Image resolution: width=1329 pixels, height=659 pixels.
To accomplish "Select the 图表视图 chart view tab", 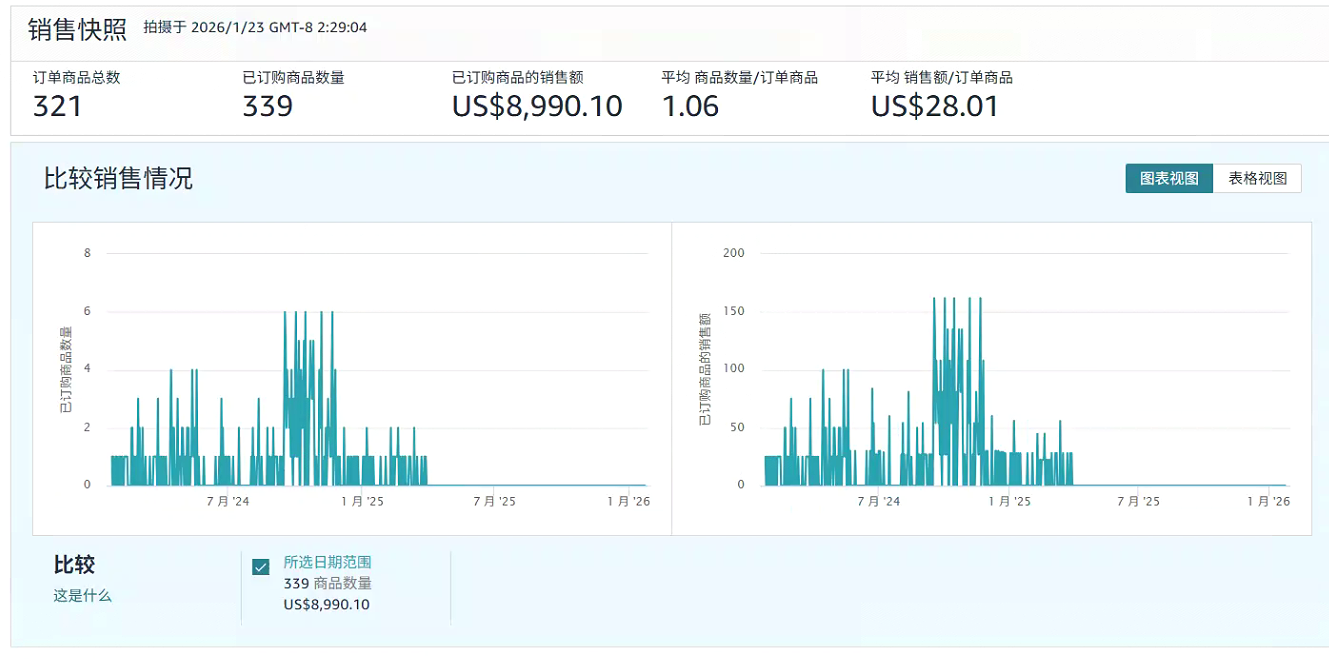I will coord(1168,179).
